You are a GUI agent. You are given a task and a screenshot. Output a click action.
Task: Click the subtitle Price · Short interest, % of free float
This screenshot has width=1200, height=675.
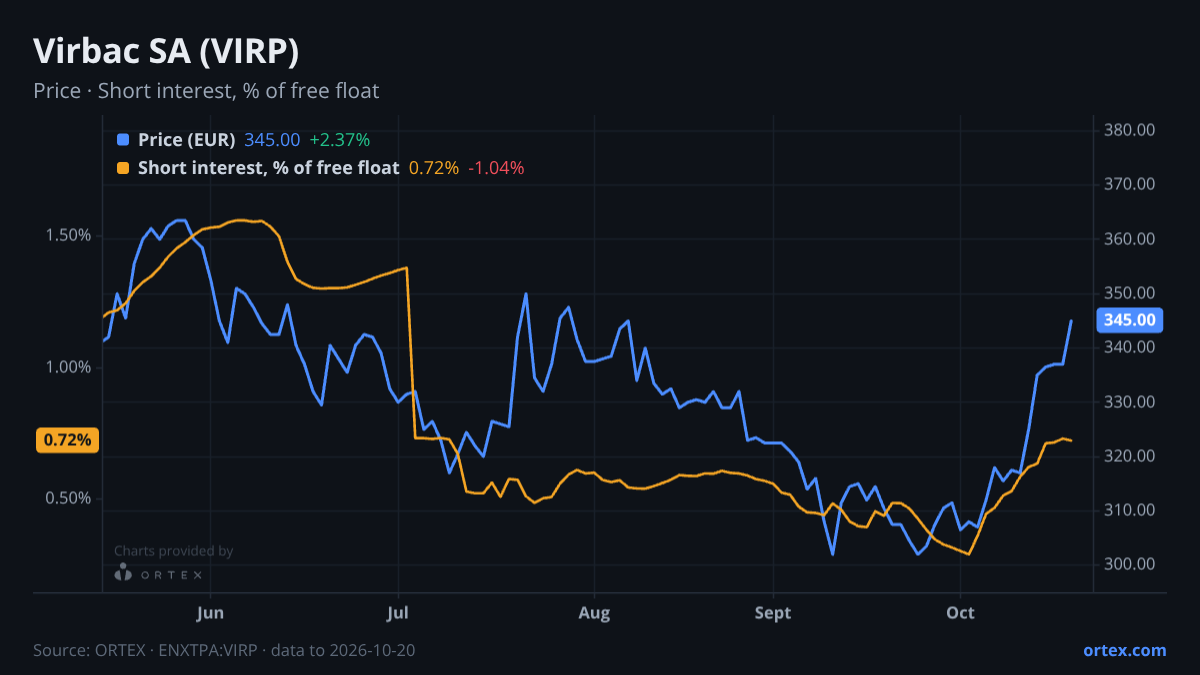(x=206, y=91)
